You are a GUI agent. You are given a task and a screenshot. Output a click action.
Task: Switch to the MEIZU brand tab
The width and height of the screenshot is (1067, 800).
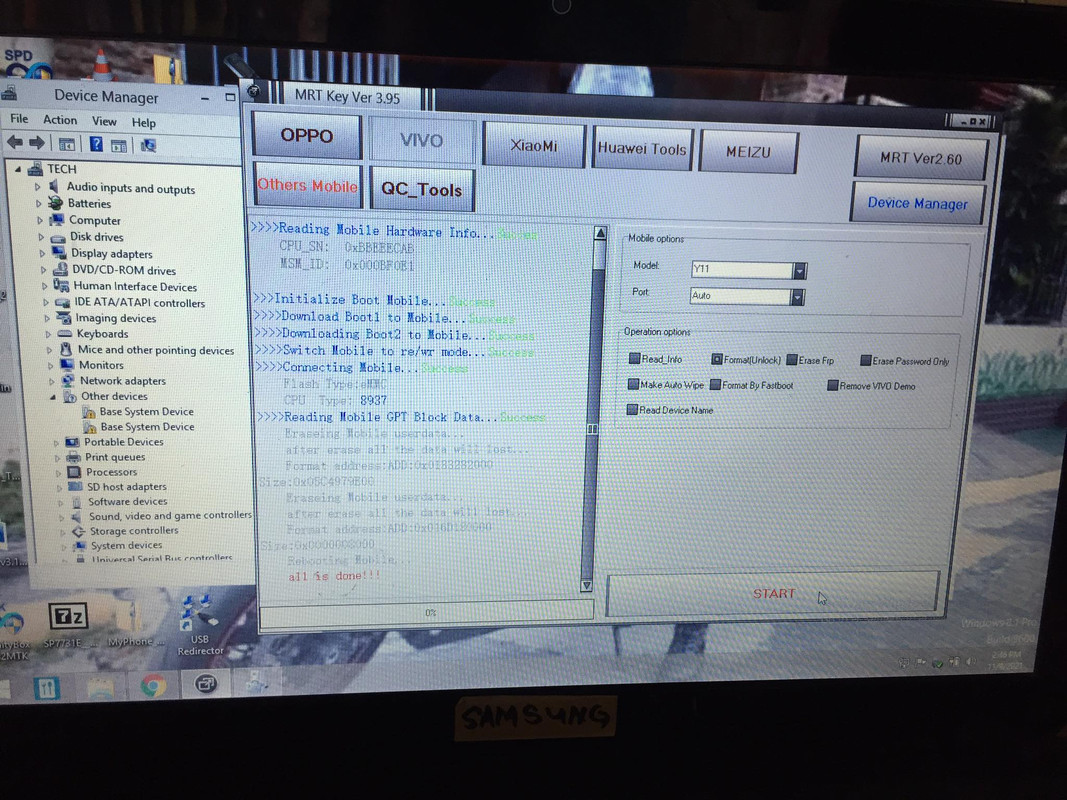(749, 152)
